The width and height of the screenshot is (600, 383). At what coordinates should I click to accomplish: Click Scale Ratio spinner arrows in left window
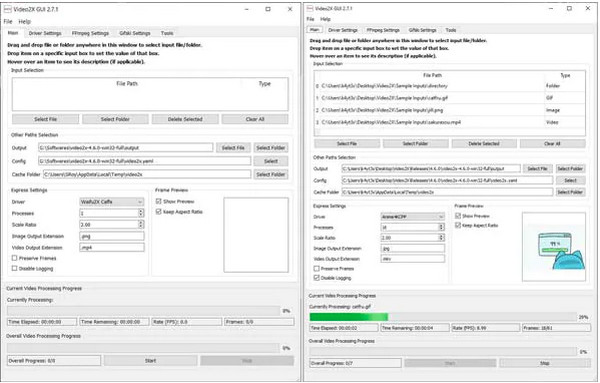tap(141, 225)
